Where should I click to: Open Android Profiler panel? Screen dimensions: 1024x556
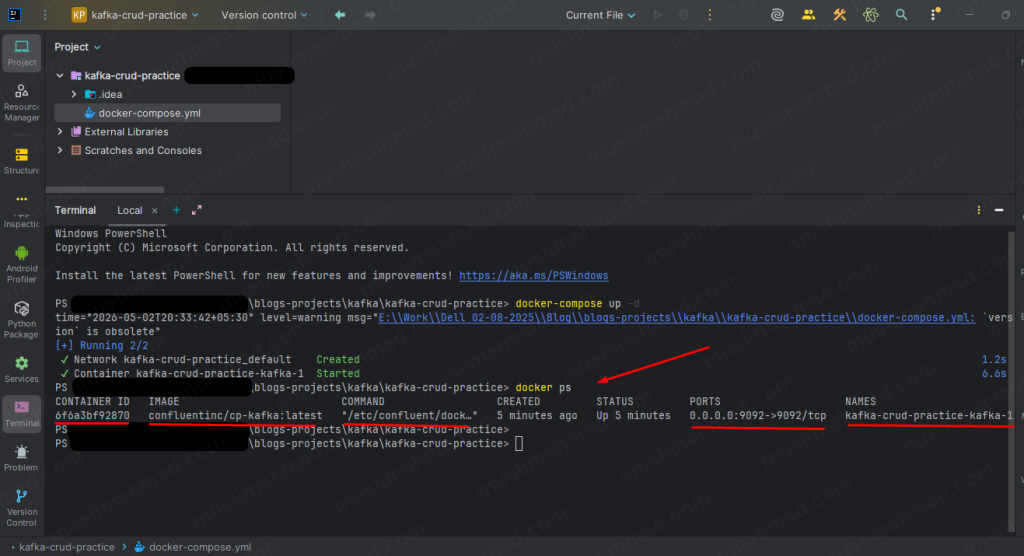point(22,264)
